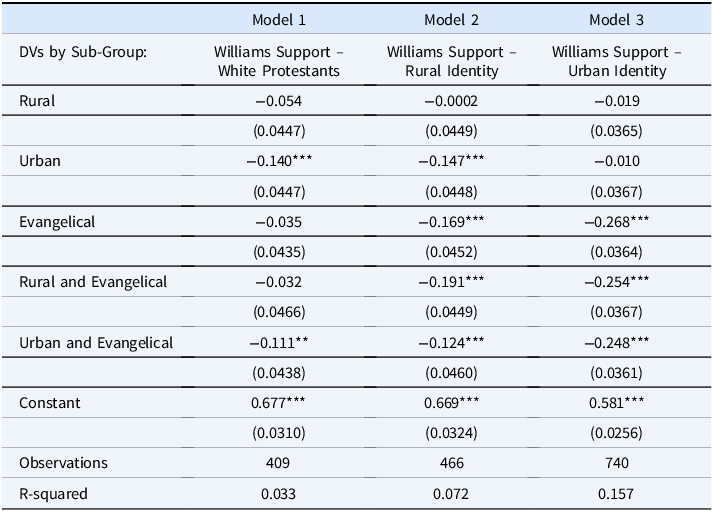713x511 pixels.
Task: Select the Model 2 column header
Action: 451,20
